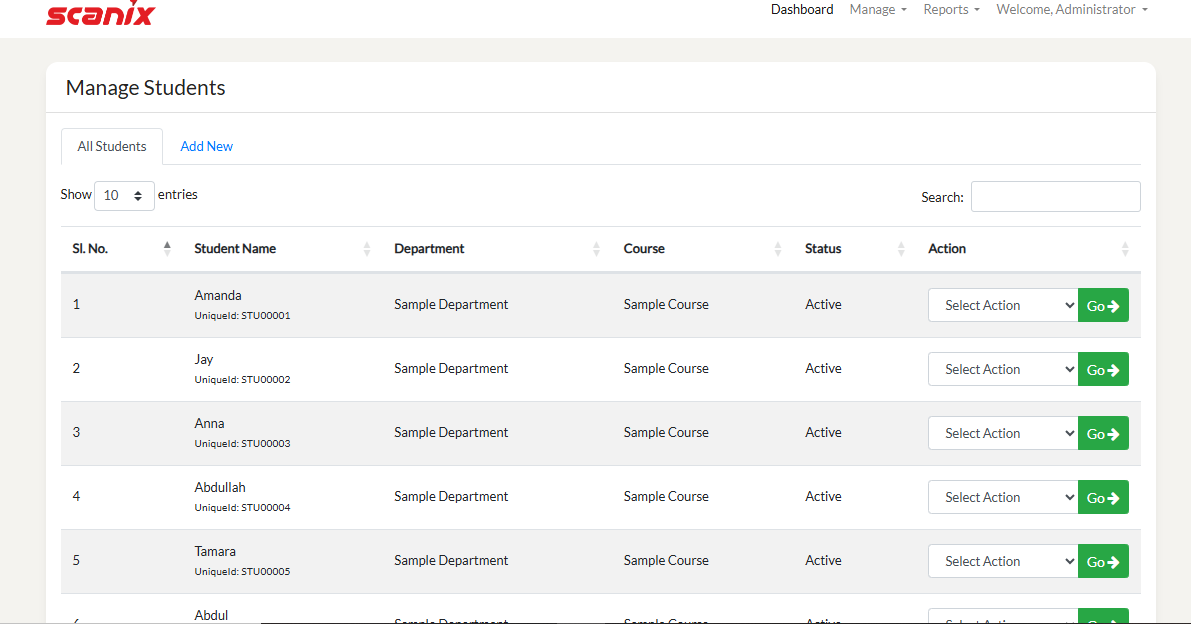The image size is (1191, 624).
Task: Sort table by Sl. No. column
Action: pos(167,249)
